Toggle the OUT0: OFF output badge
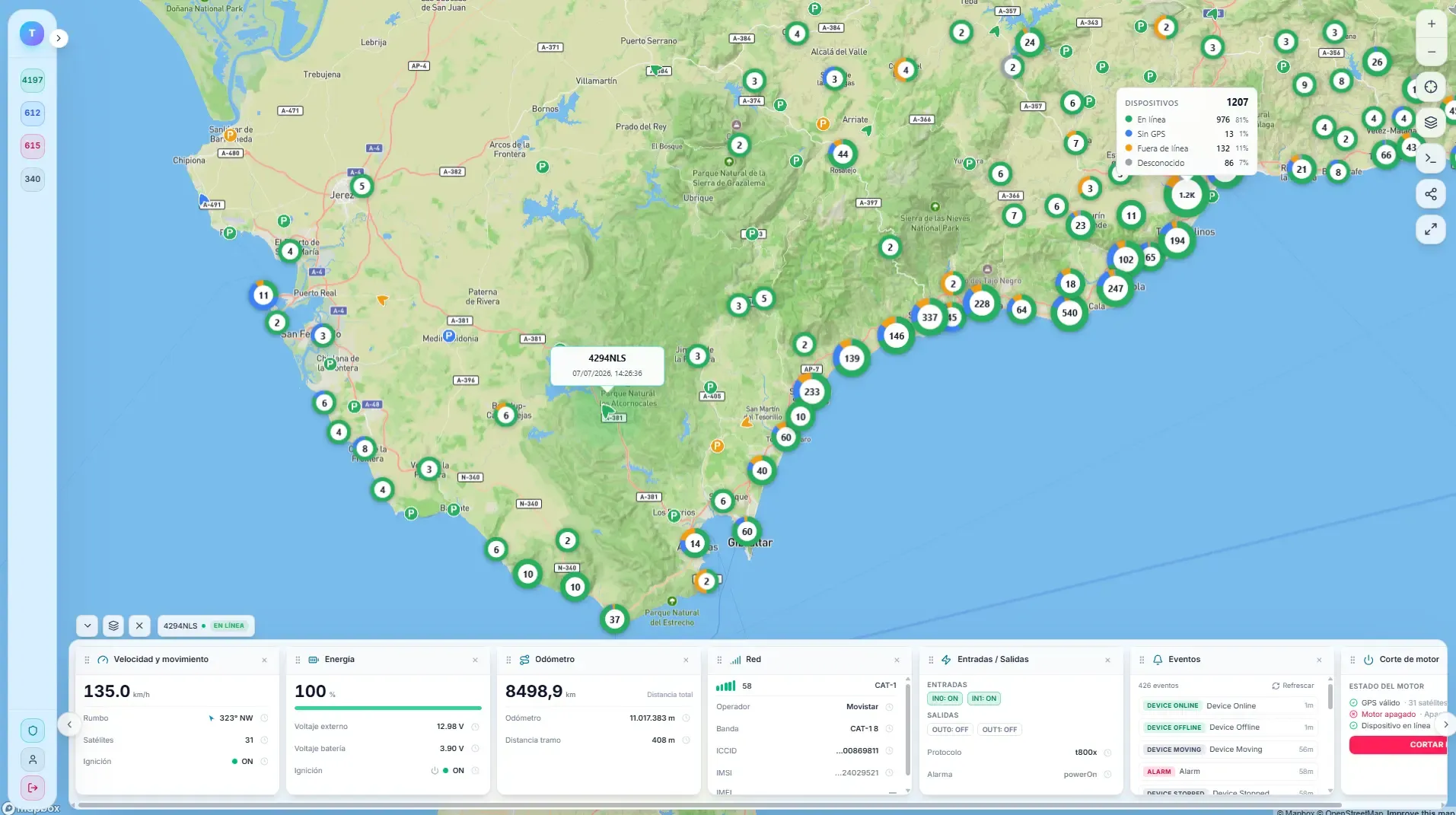The width and height of the screenshot is (1456, 815). pyautogui.click(x=950, y=730)
